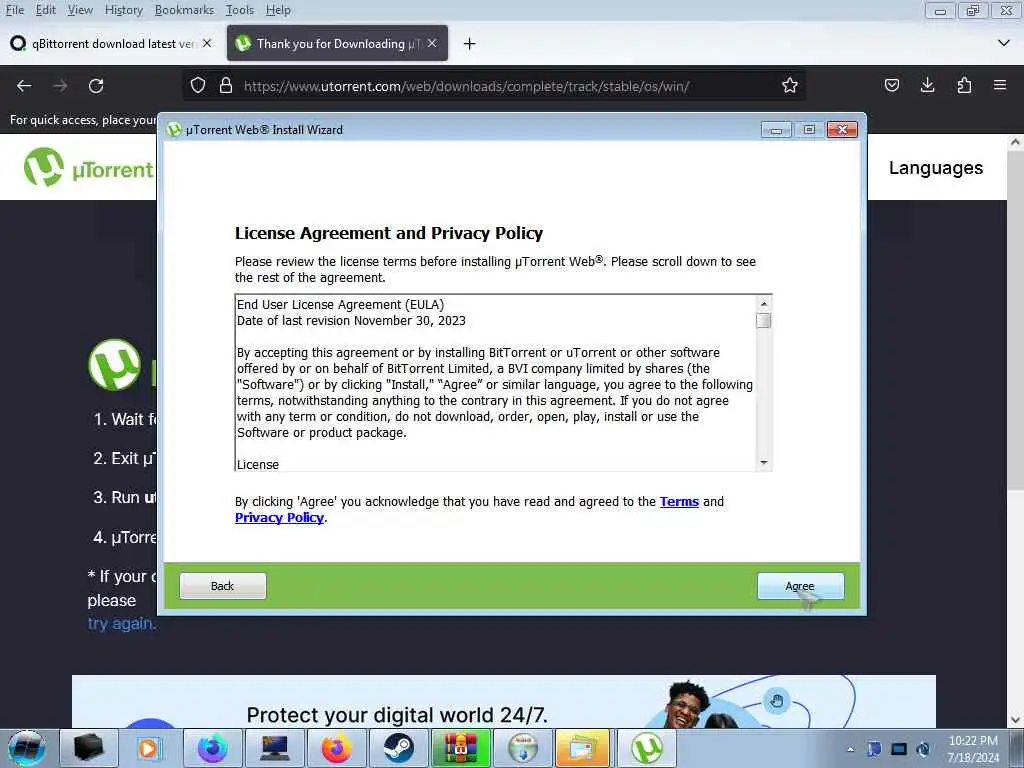1024x768 pixels.
Task: Open the Firefox downloads panel
Action: click(x=927, y=86)
